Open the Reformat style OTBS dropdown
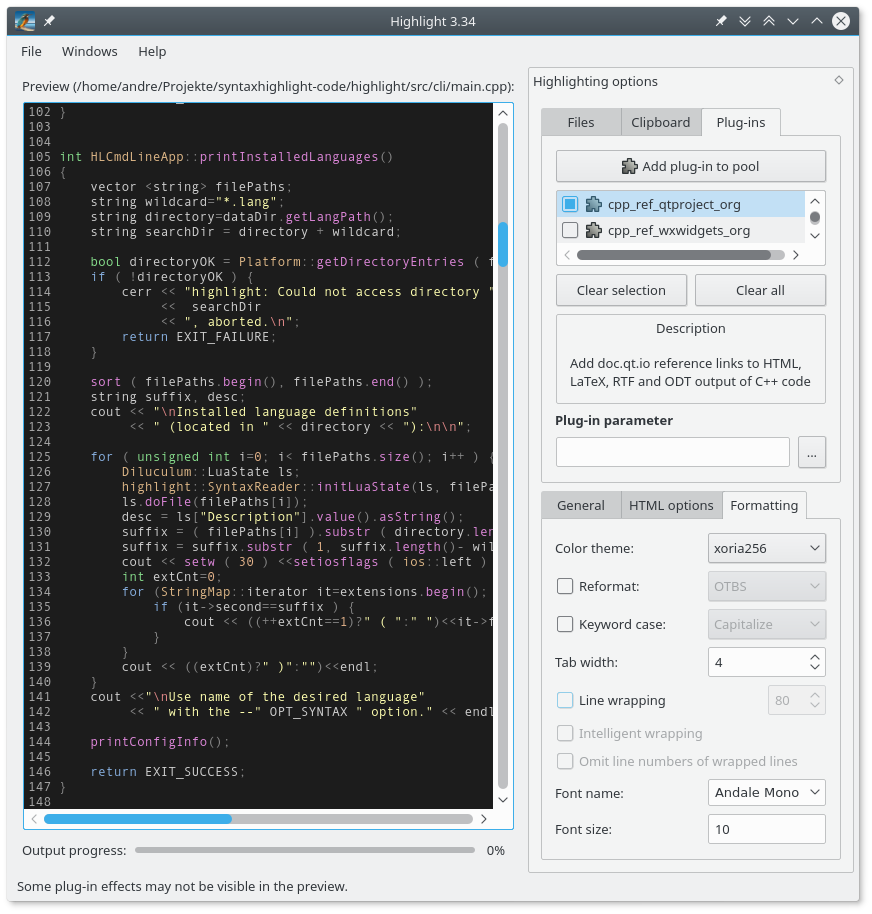 coord(766,586)
